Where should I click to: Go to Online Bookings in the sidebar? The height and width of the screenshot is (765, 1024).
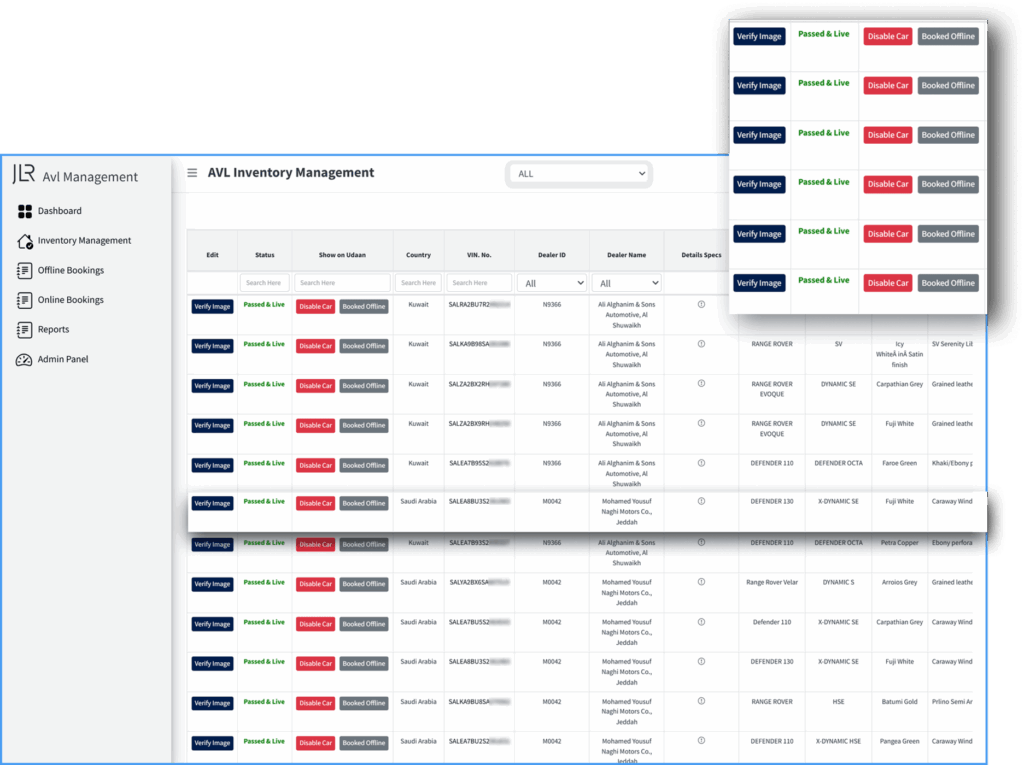click(x=70, y=300)
